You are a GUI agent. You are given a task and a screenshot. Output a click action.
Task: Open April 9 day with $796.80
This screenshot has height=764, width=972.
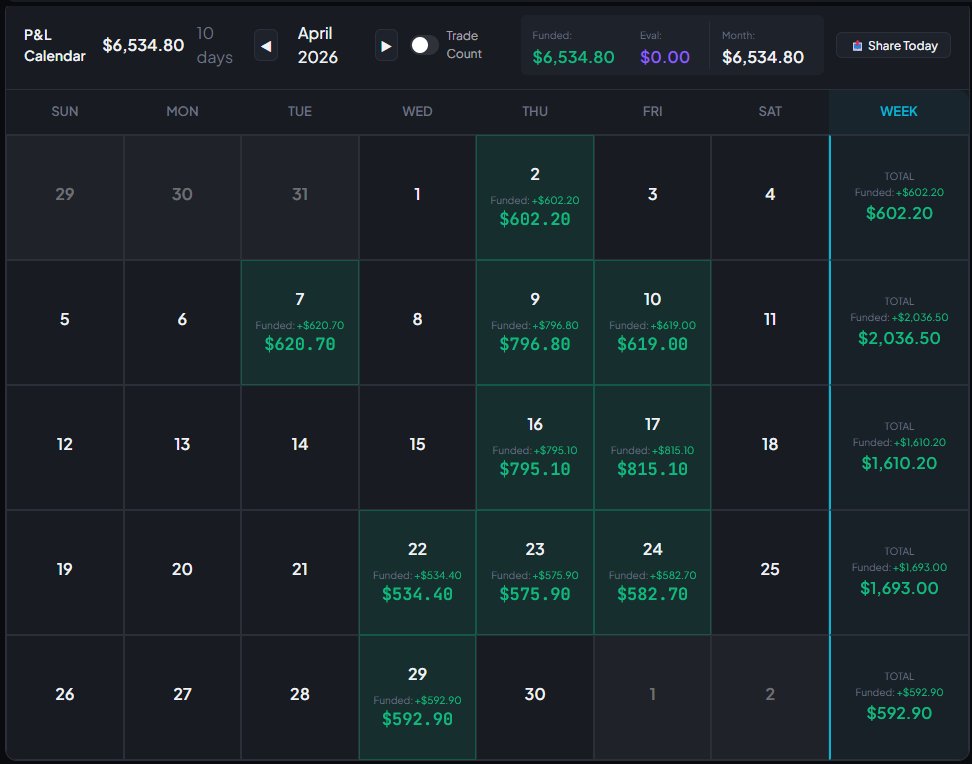(535, 322)
